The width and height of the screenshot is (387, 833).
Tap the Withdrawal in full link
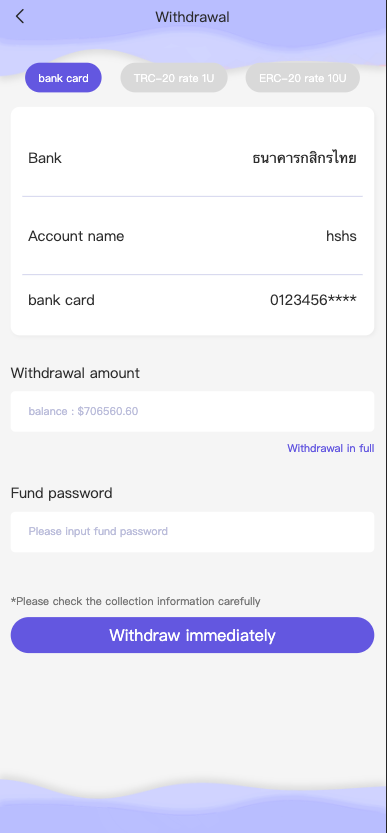click(331, 448)
